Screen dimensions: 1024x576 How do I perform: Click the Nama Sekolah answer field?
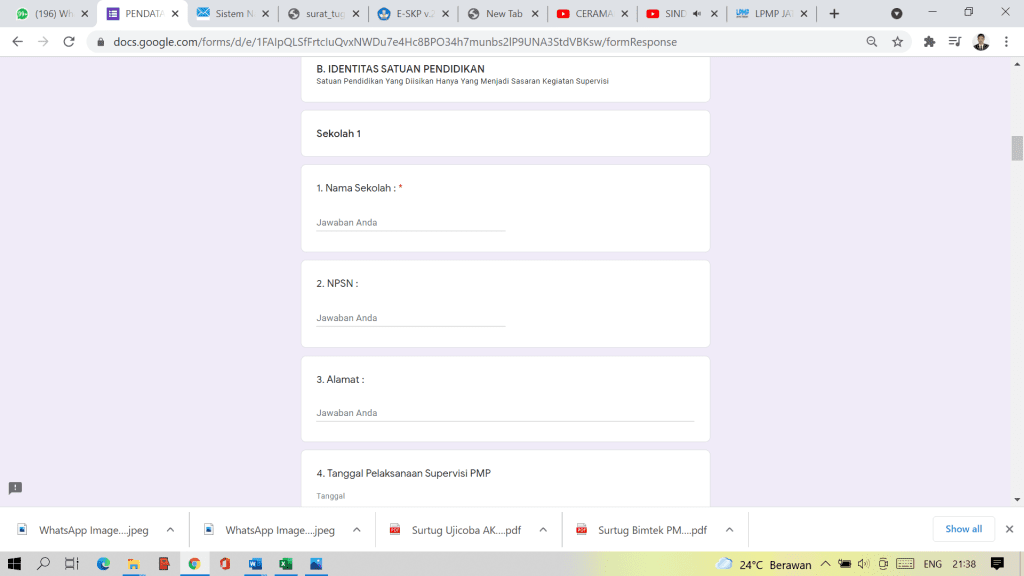pyautogui.click(x=410, y=222)
